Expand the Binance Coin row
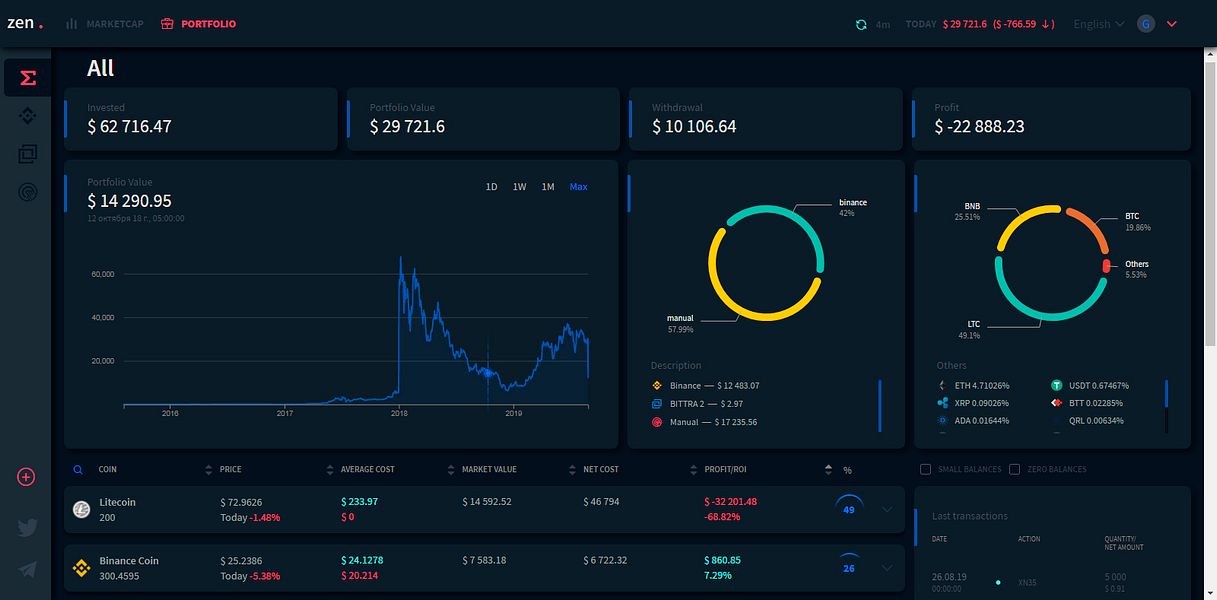This screenshot has width=1217, height=600. pyautogui.click(x=887, y=568)
